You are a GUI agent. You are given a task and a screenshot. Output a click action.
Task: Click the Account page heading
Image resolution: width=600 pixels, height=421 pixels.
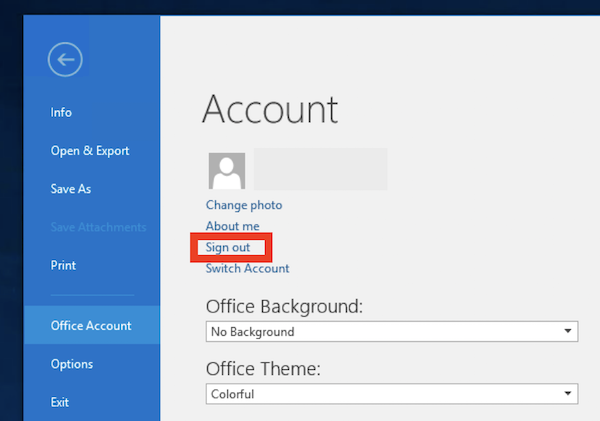coord(270,109)
